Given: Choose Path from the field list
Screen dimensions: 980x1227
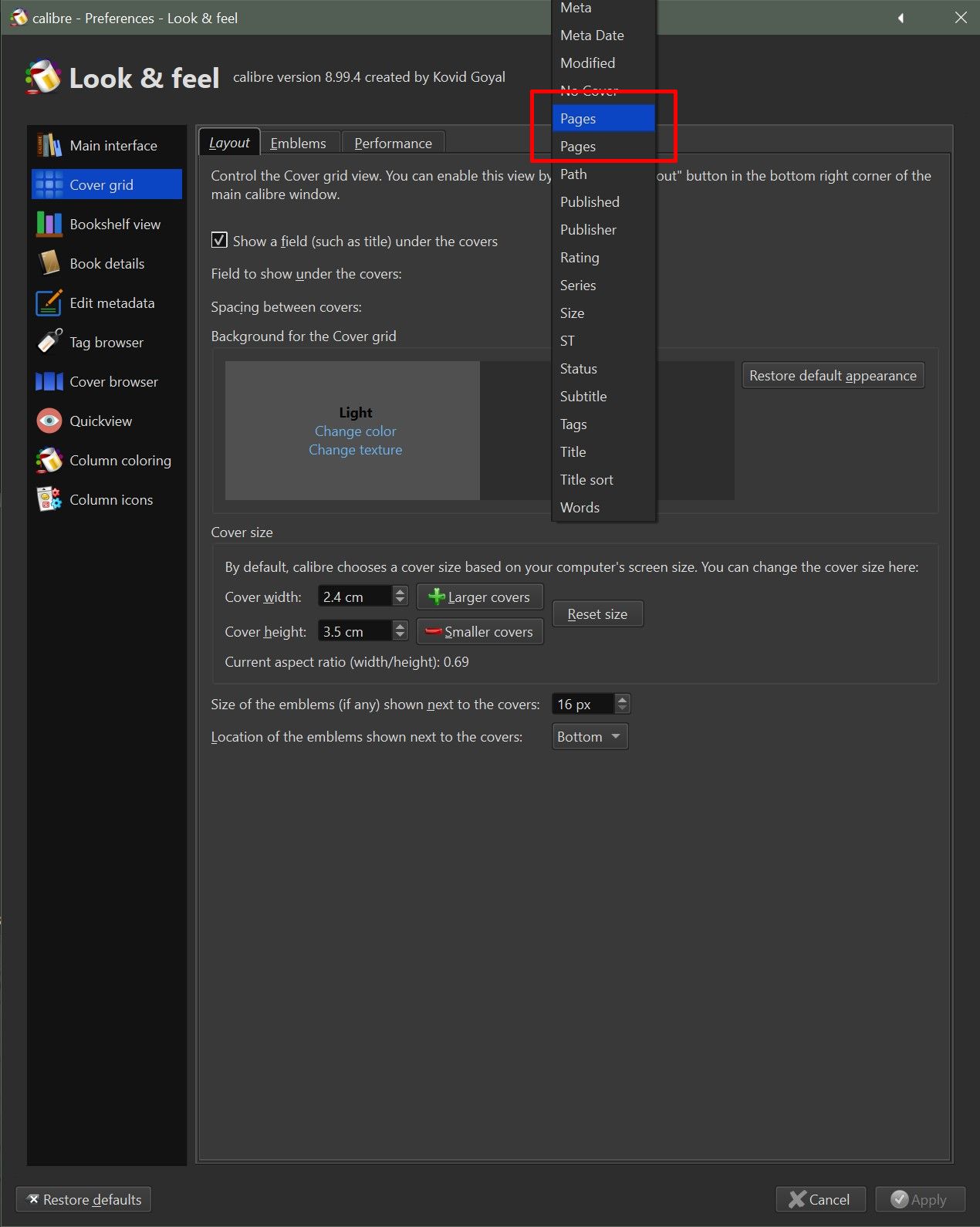Looking at the screenshot, I should click(x=603, y=174).
